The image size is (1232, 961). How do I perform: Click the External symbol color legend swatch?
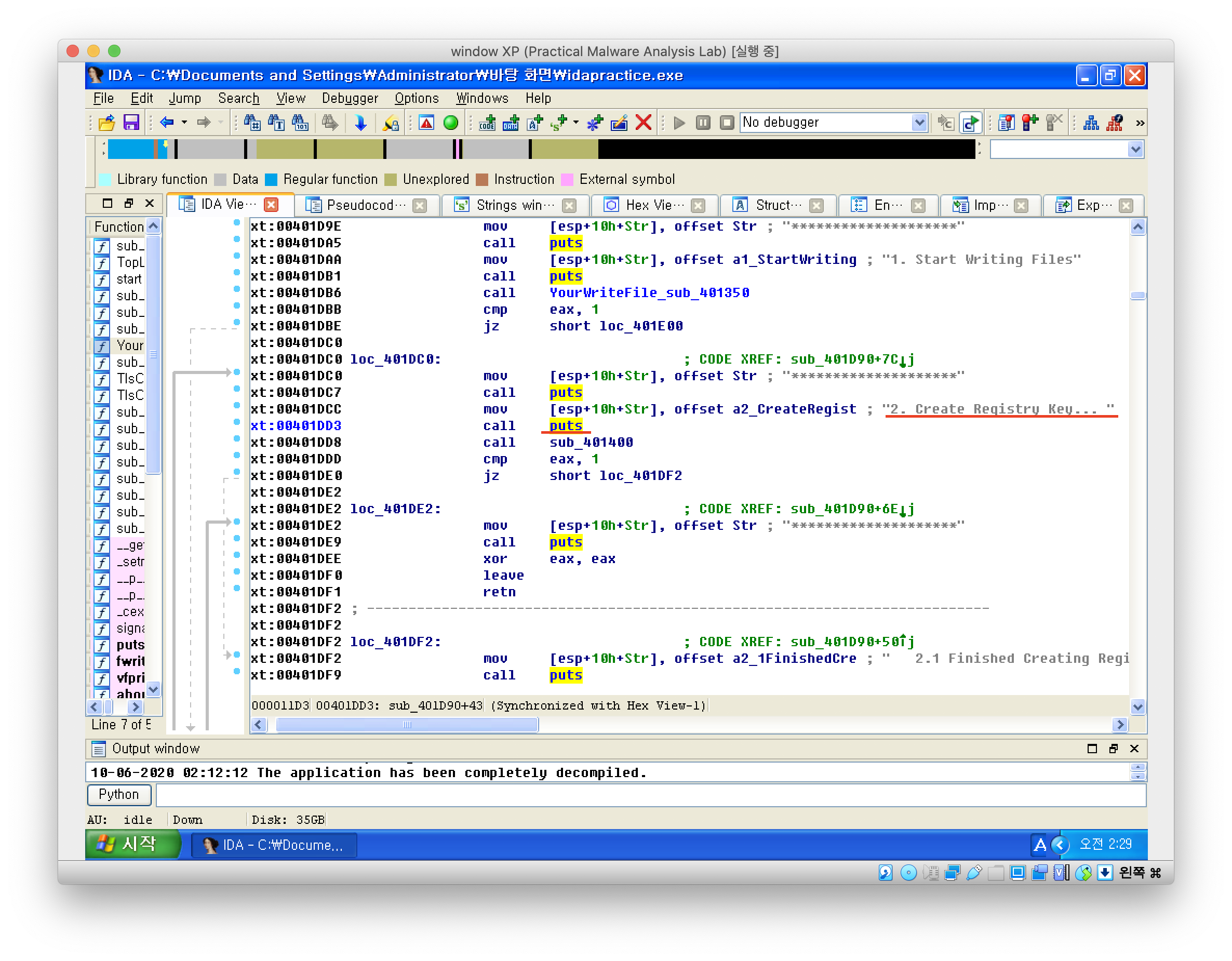pos(567,179)
